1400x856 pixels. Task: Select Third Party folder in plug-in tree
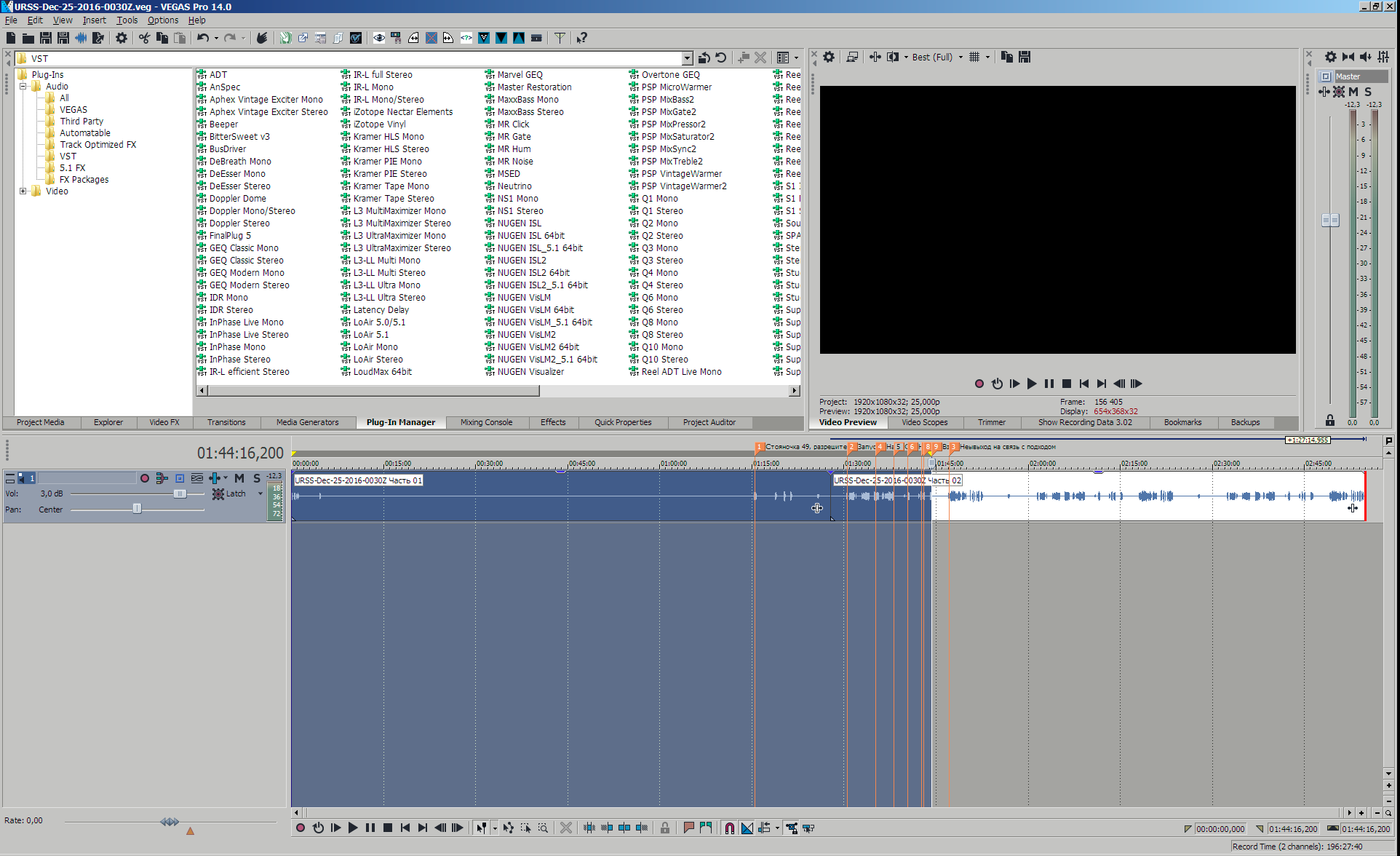tap(81, 122)
